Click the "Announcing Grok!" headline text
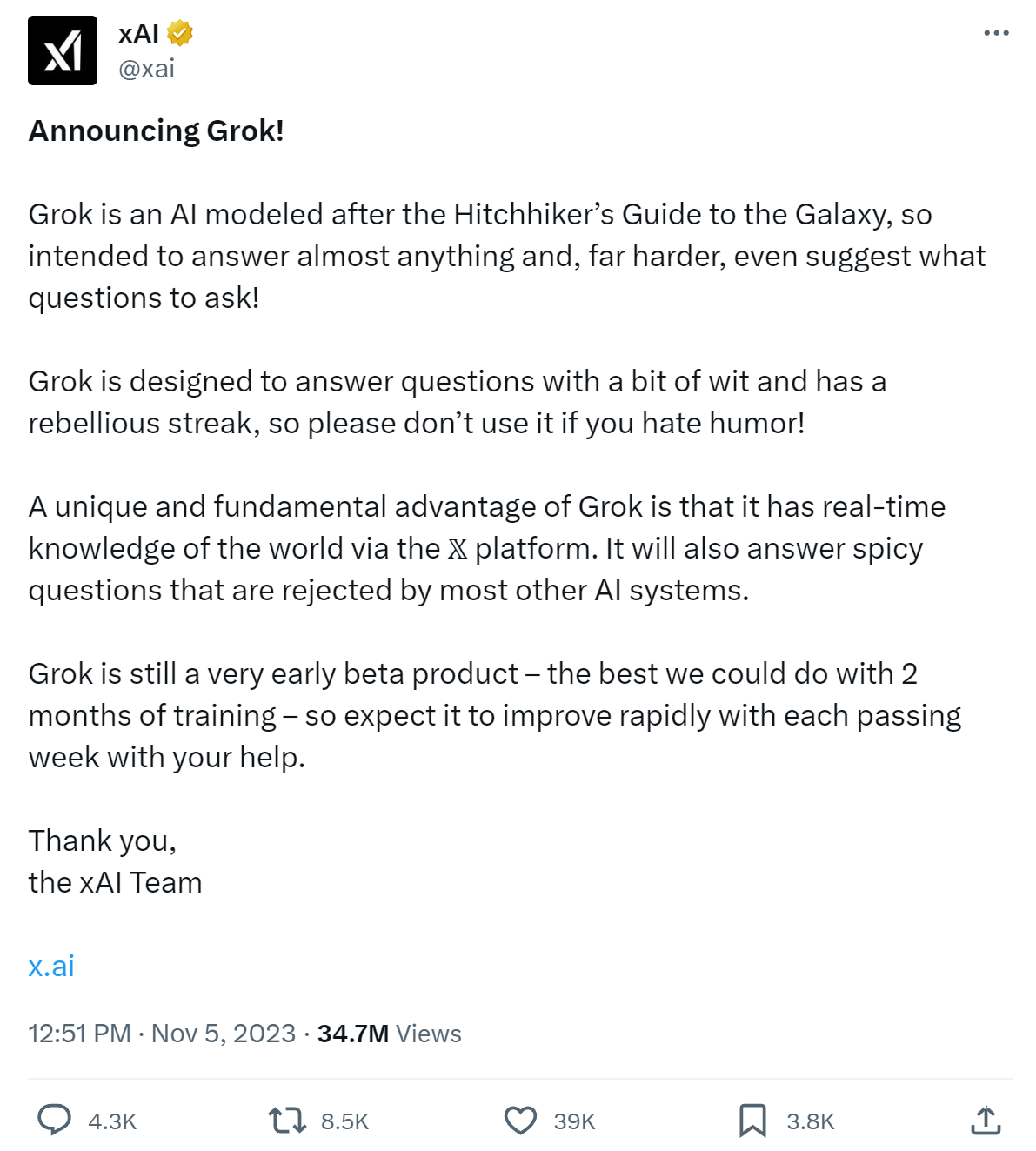1036x1151 pixels. click(157, 130)
